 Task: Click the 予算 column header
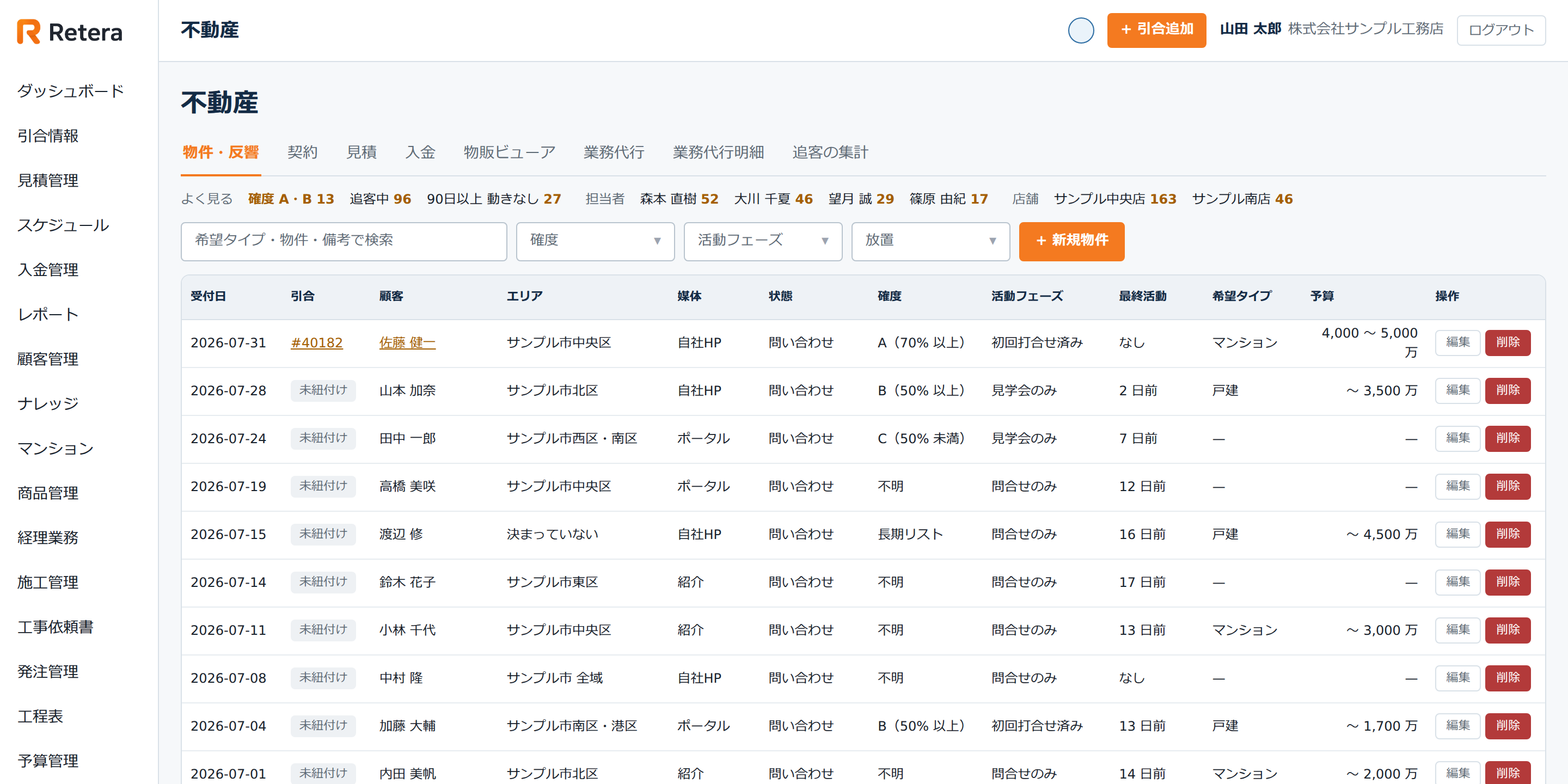click(x=1322, y=296)
